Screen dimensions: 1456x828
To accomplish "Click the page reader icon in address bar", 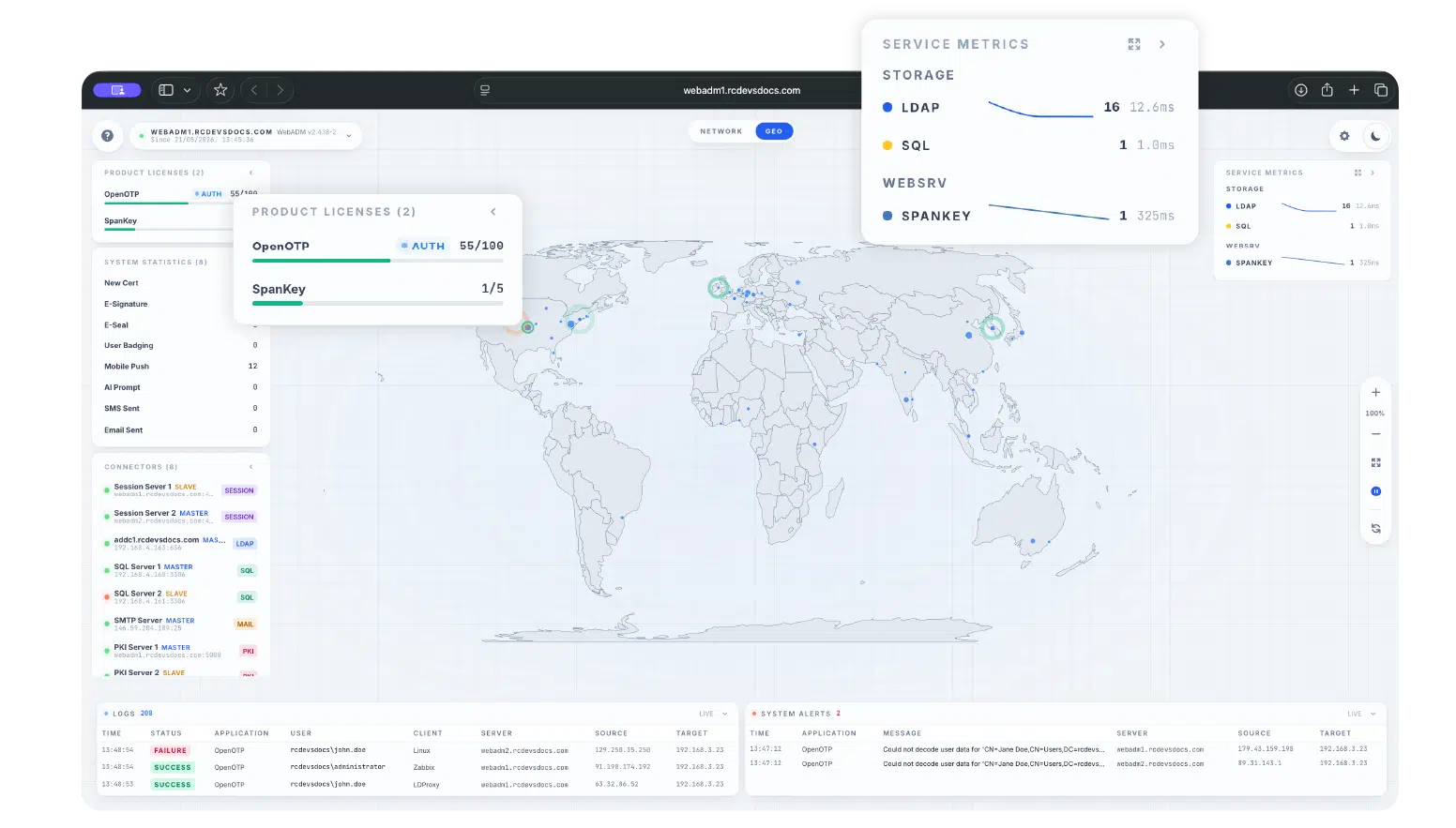I will tap(485, 90).
